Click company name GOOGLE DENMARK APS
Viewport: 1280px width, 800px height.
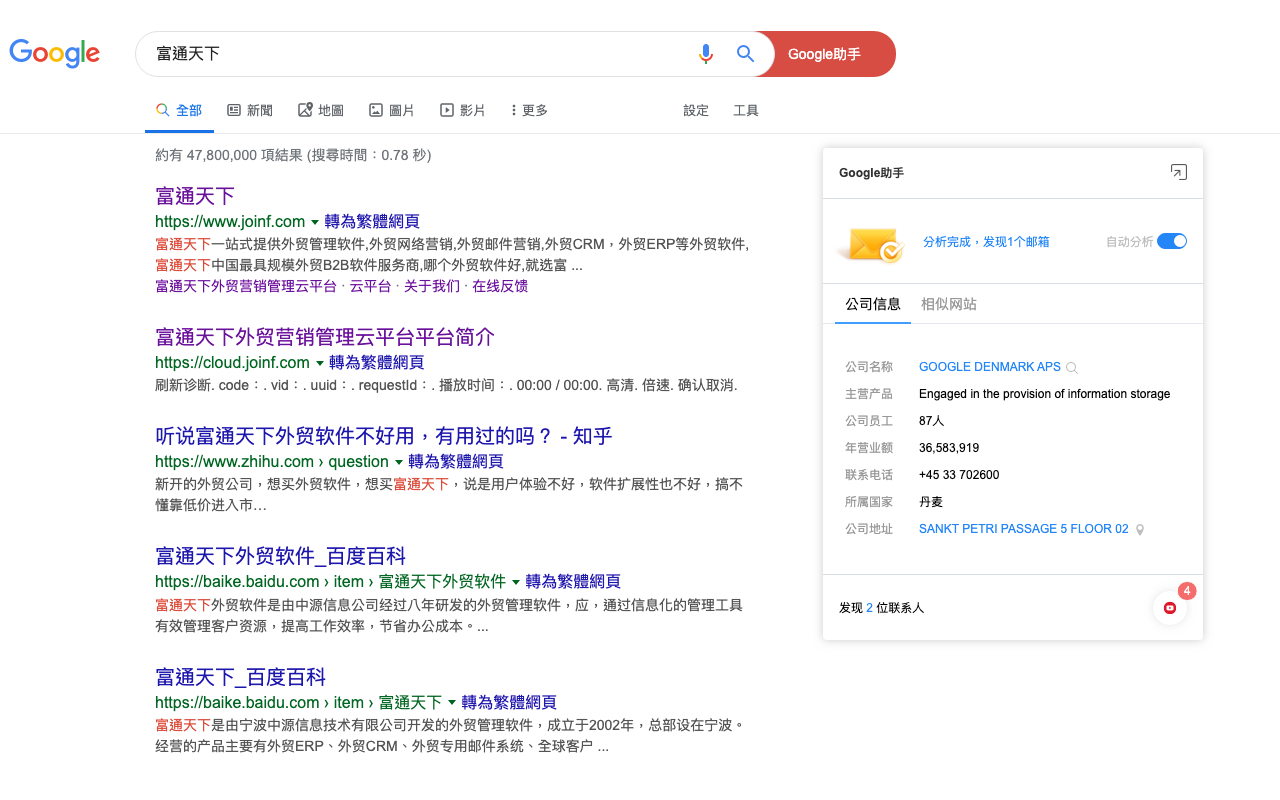click(x=990, y=367)
